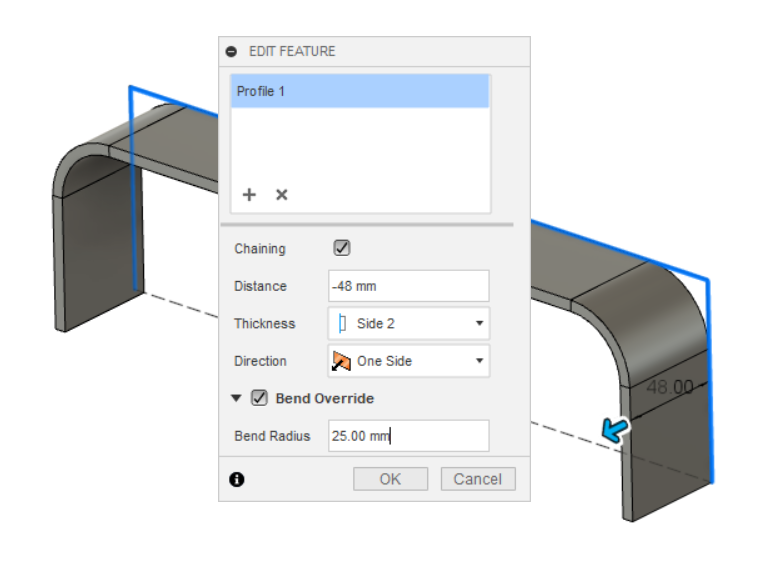This screenshot has height=566, width=758.
Task: Grab the blue distance arrow manipulator
Action: pyautogui.click(x=614, y=429)
